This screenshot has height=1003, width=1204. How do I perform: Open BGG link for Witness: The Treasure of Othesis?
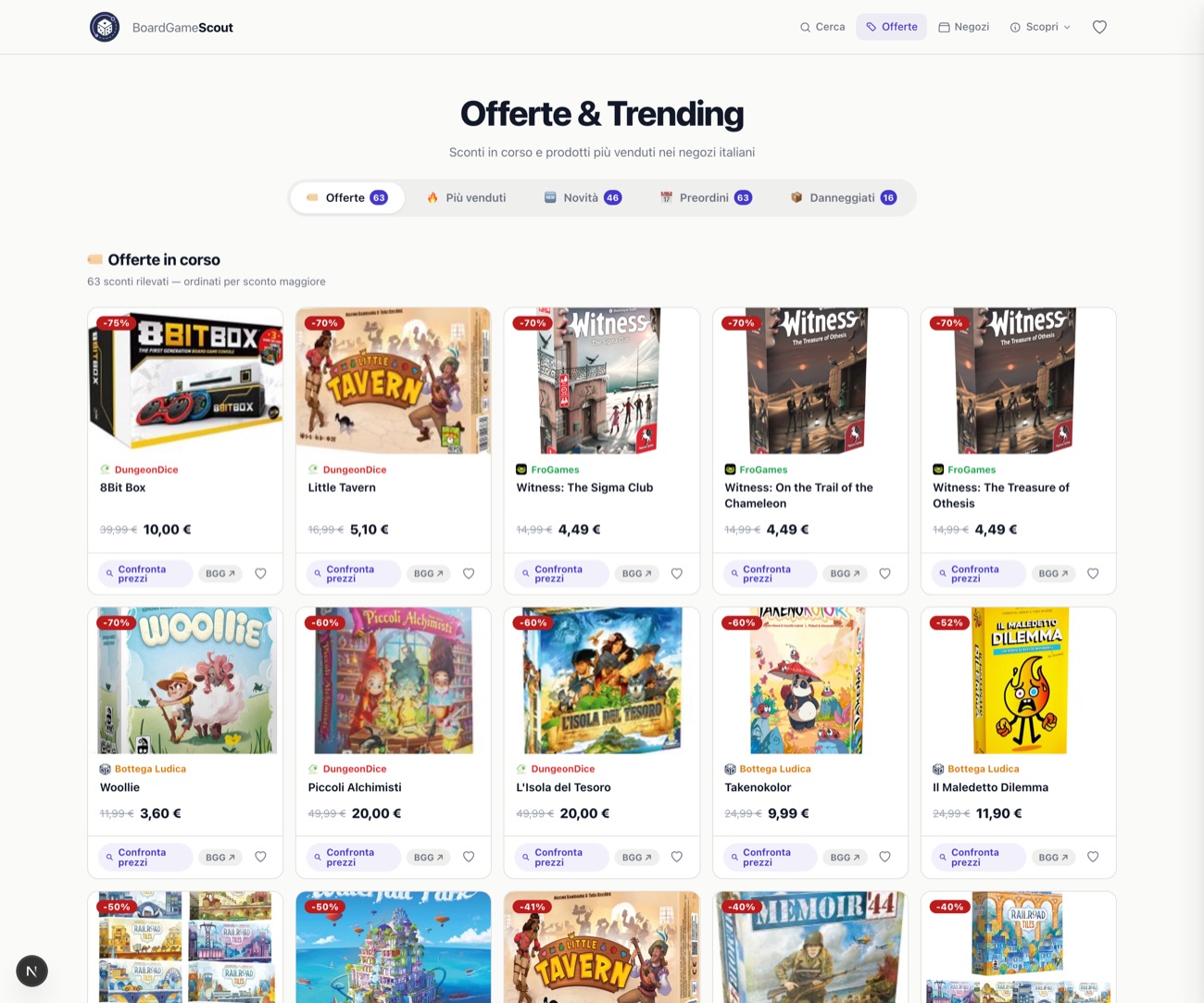pyautogui.click(x=1053, y=573)
